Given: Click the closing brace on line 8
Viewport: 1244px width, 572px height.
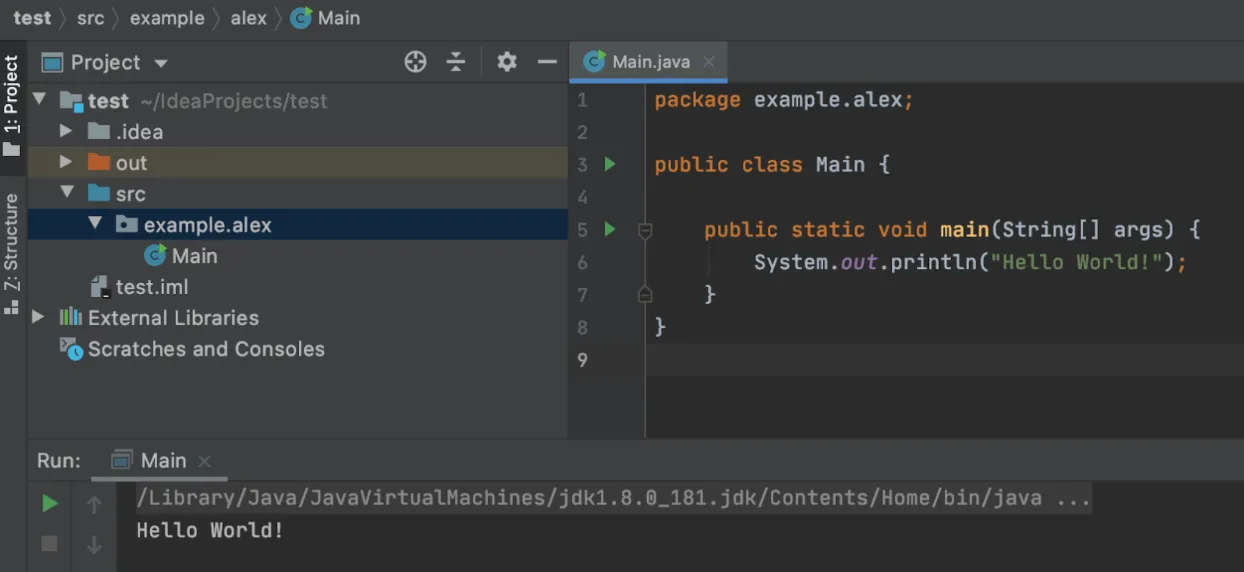Looking at the screenshot, I should coord(660,327).
